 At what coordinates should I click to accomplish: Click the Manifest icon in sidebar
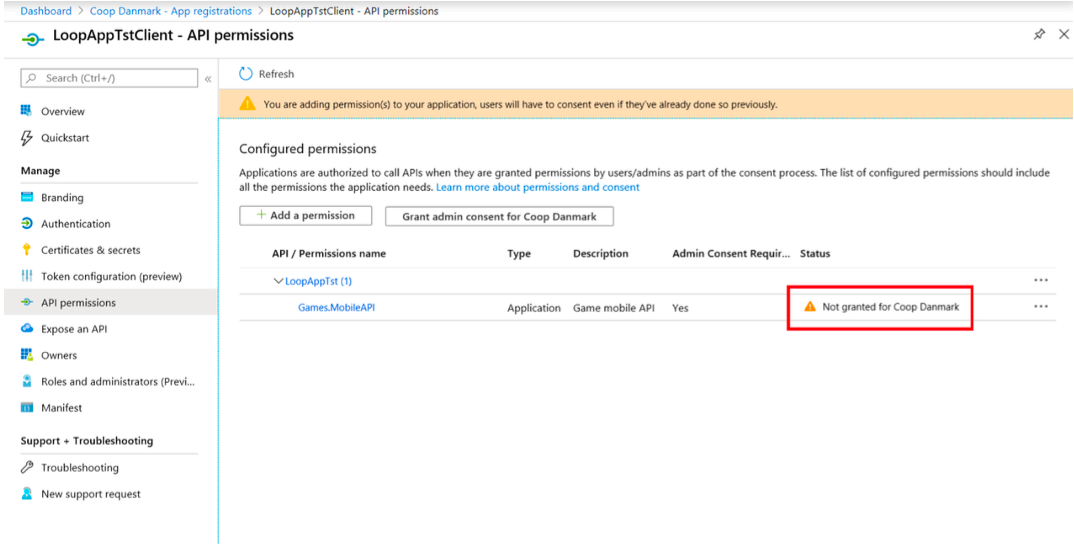[x=27, y=408]
